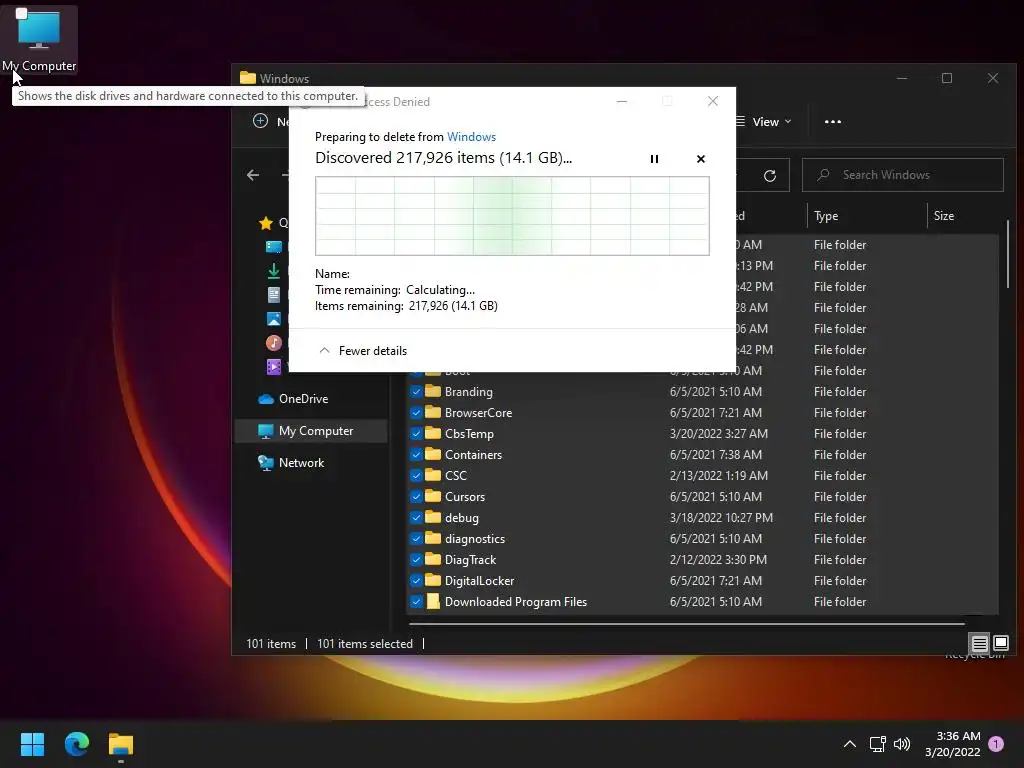Click the DiagTrack folder icon
Screen dimensions: 1024x768
(x=433, y=559)
